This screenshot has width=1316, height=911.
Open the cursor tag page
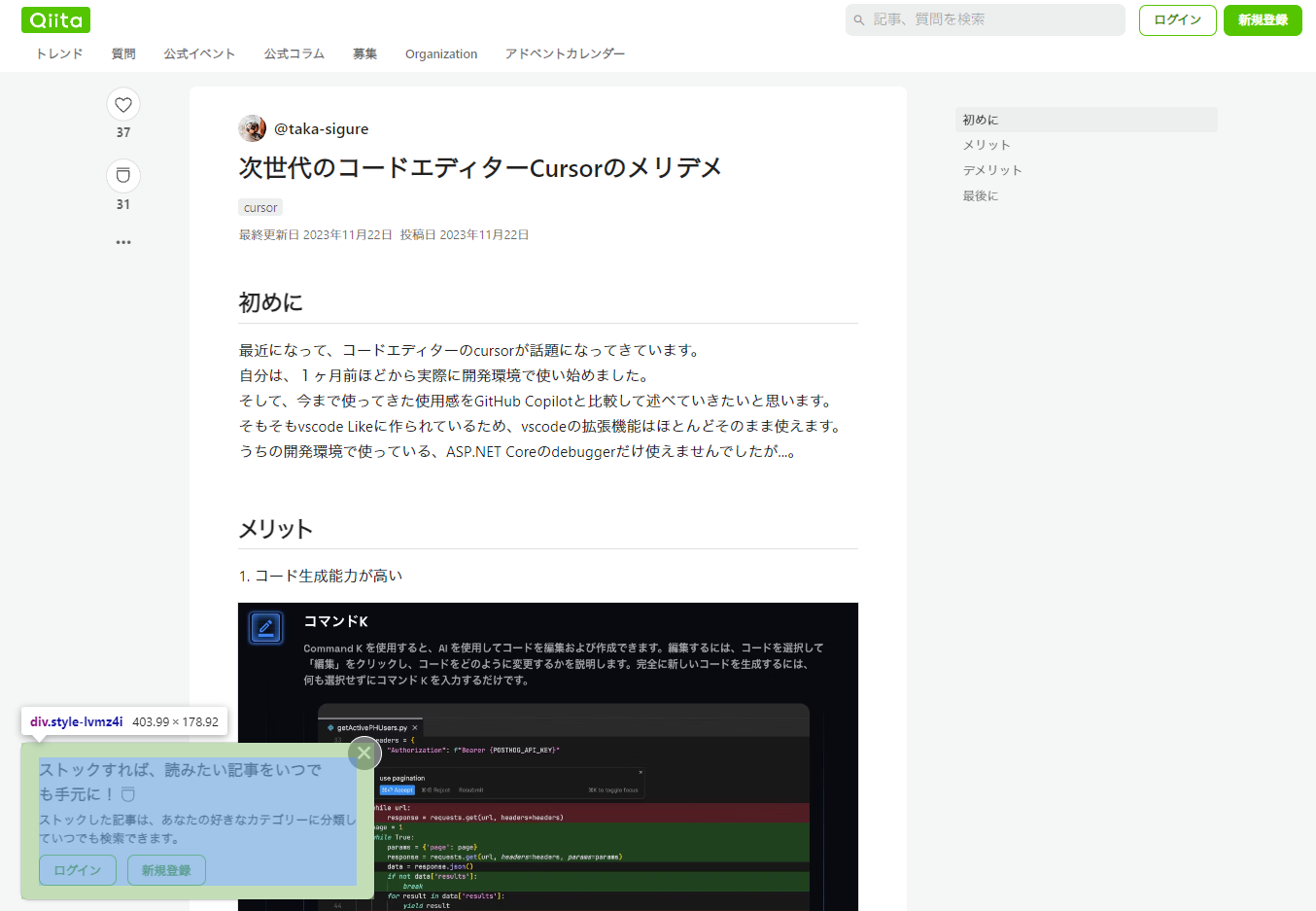click(260, 207)
